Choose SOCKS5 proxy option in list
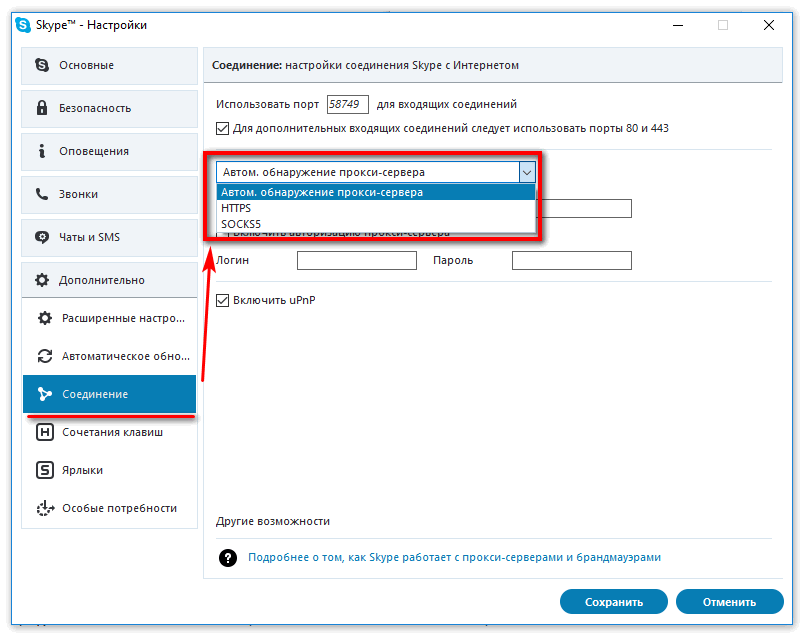 coord(376,224)
